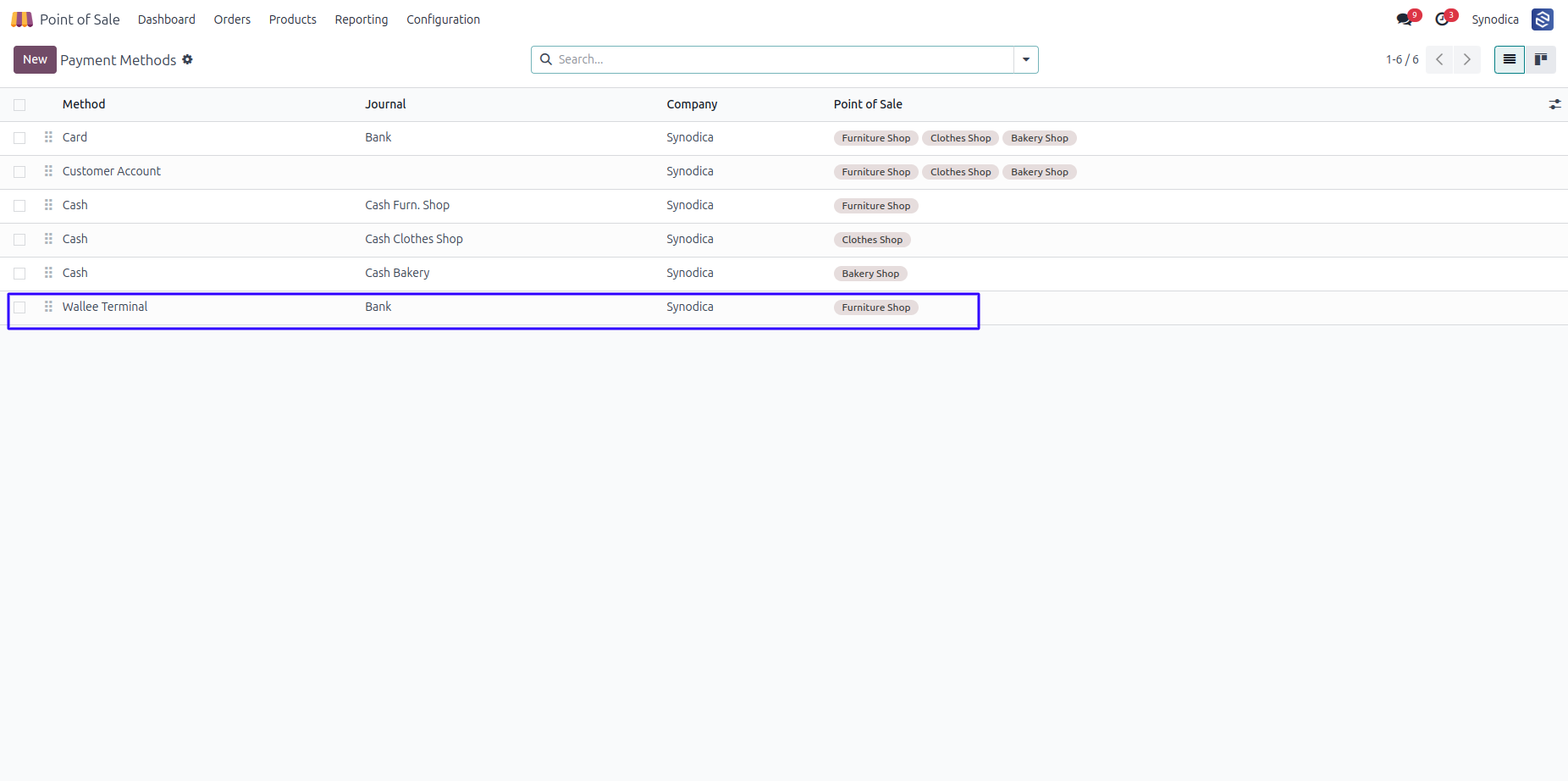
Task: Check the Cash Furn. Shop row checkbox
Action: click(x=19, y=206)
